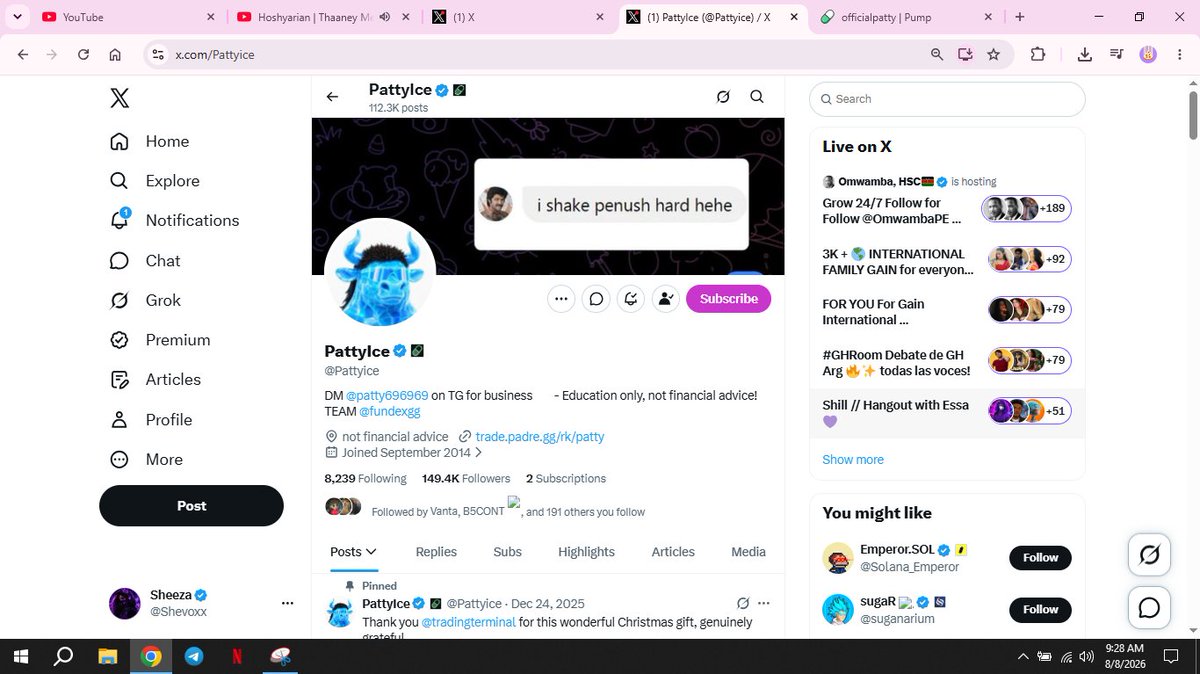Open account options dots next to Sheeza

point(288,603)
